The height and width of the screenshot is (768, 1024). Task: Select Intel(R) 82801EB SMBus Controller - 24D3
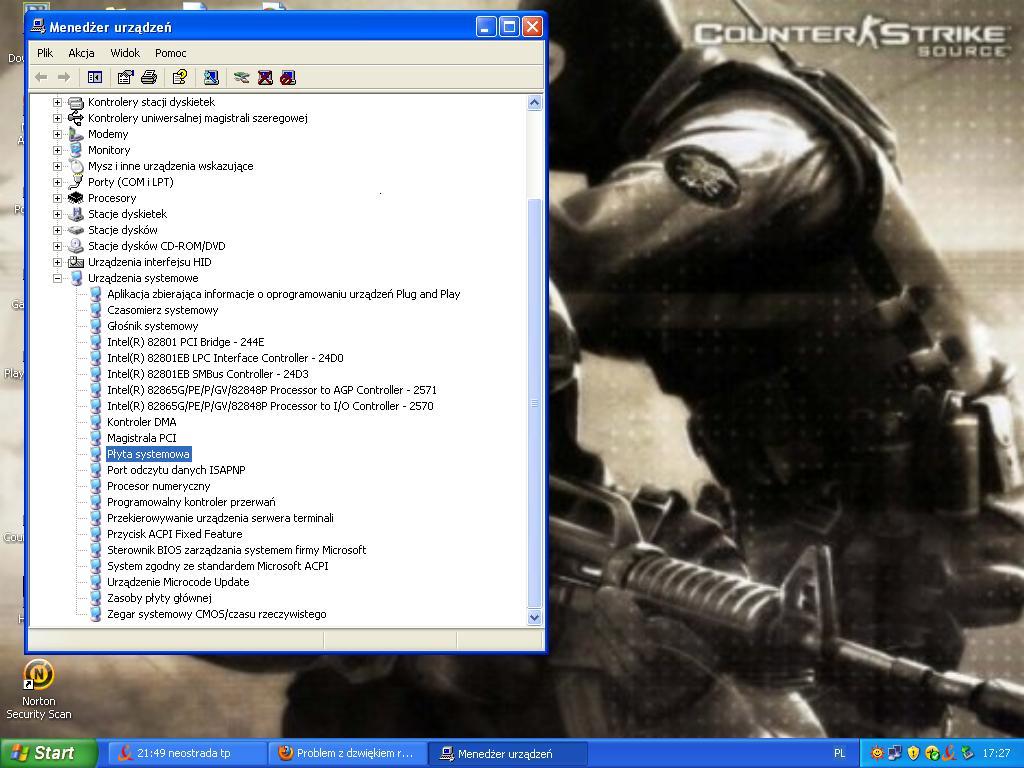[x=208, y=374]
